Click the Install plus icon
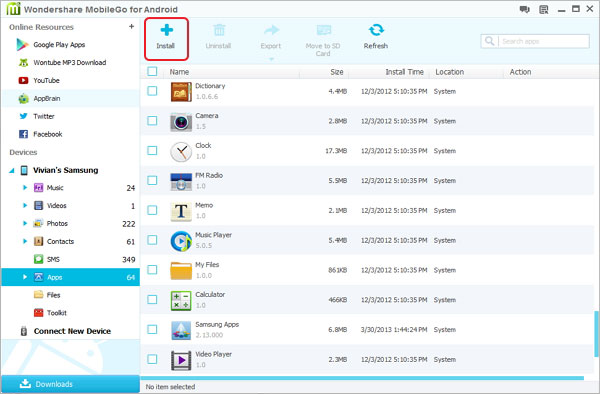Viewport: 600px width, 394px height. pyautogui.click(x=166, y=30)
